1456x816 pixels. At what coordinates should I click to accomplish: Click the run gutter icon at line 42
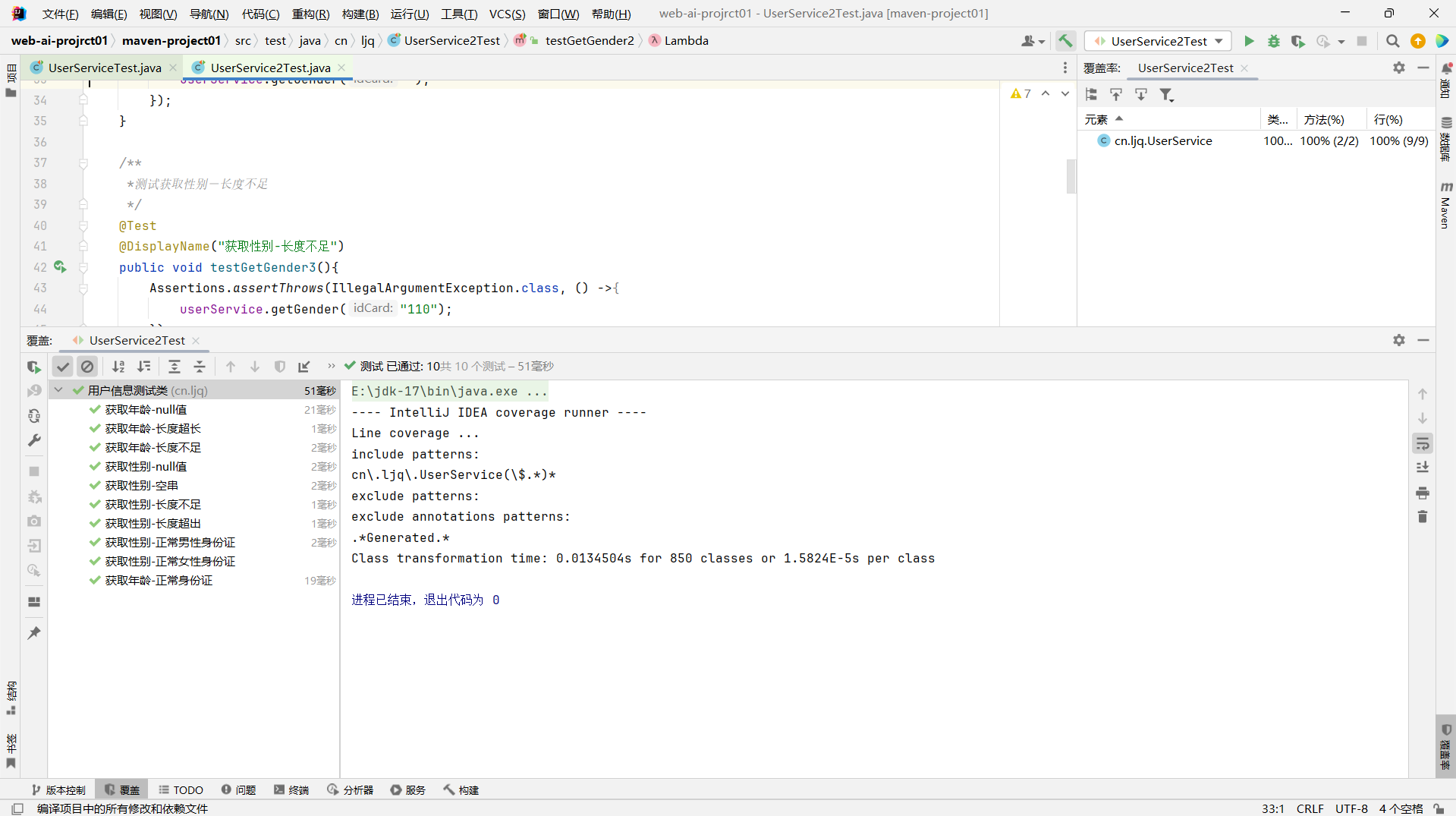[60, 267]
